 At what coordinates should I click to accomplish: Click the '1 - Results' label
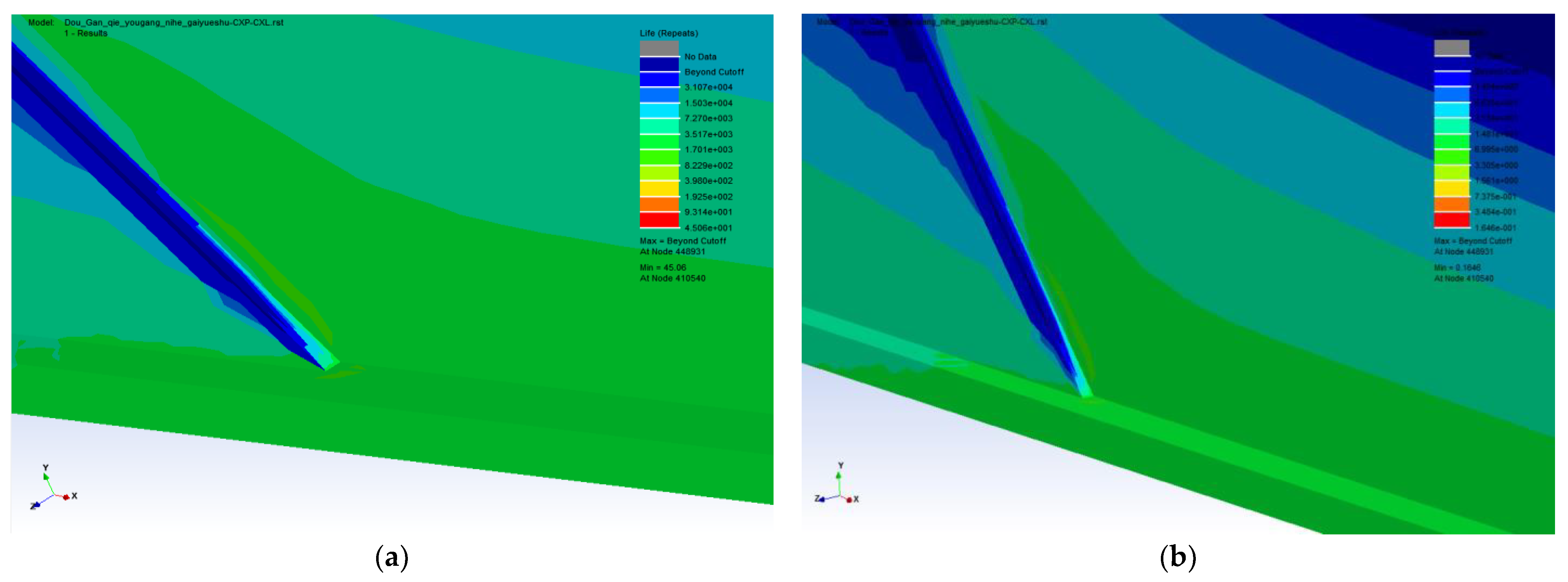point(86,34)
